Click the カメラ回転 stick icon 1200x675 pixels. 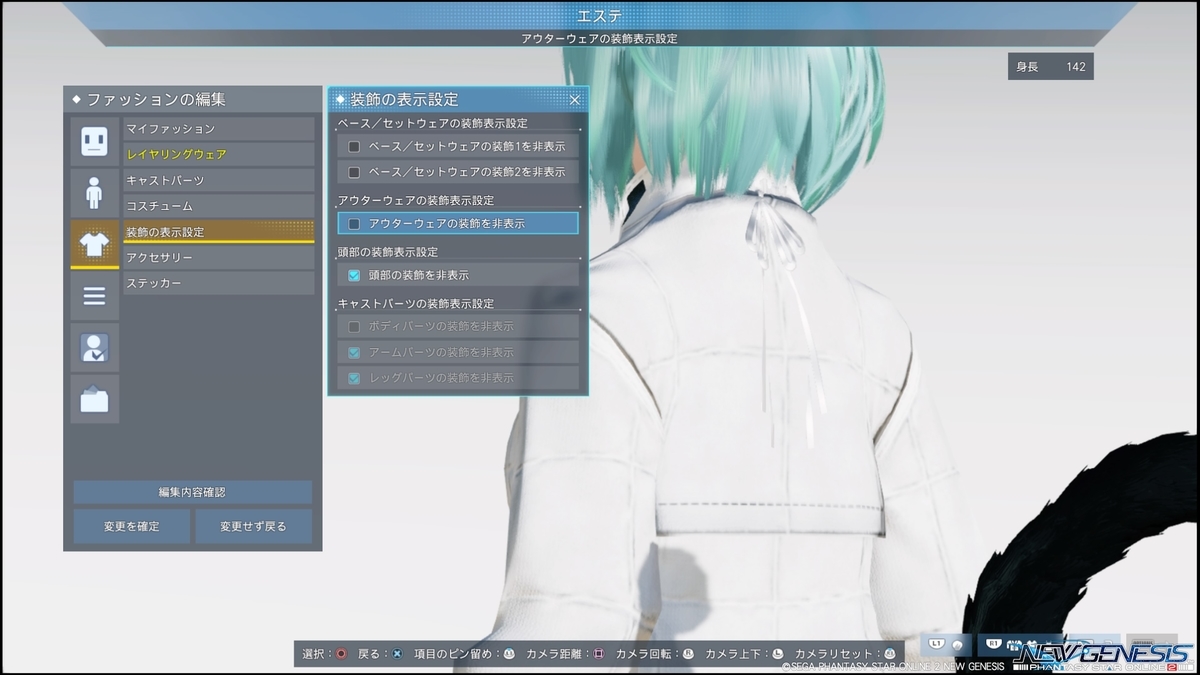(688, 654)
